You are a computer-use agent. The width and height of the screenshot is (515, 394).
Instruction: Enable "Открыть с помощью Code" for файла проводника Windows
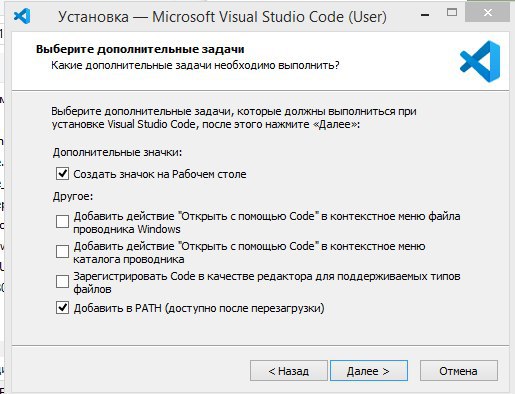[x=62, y=221]
